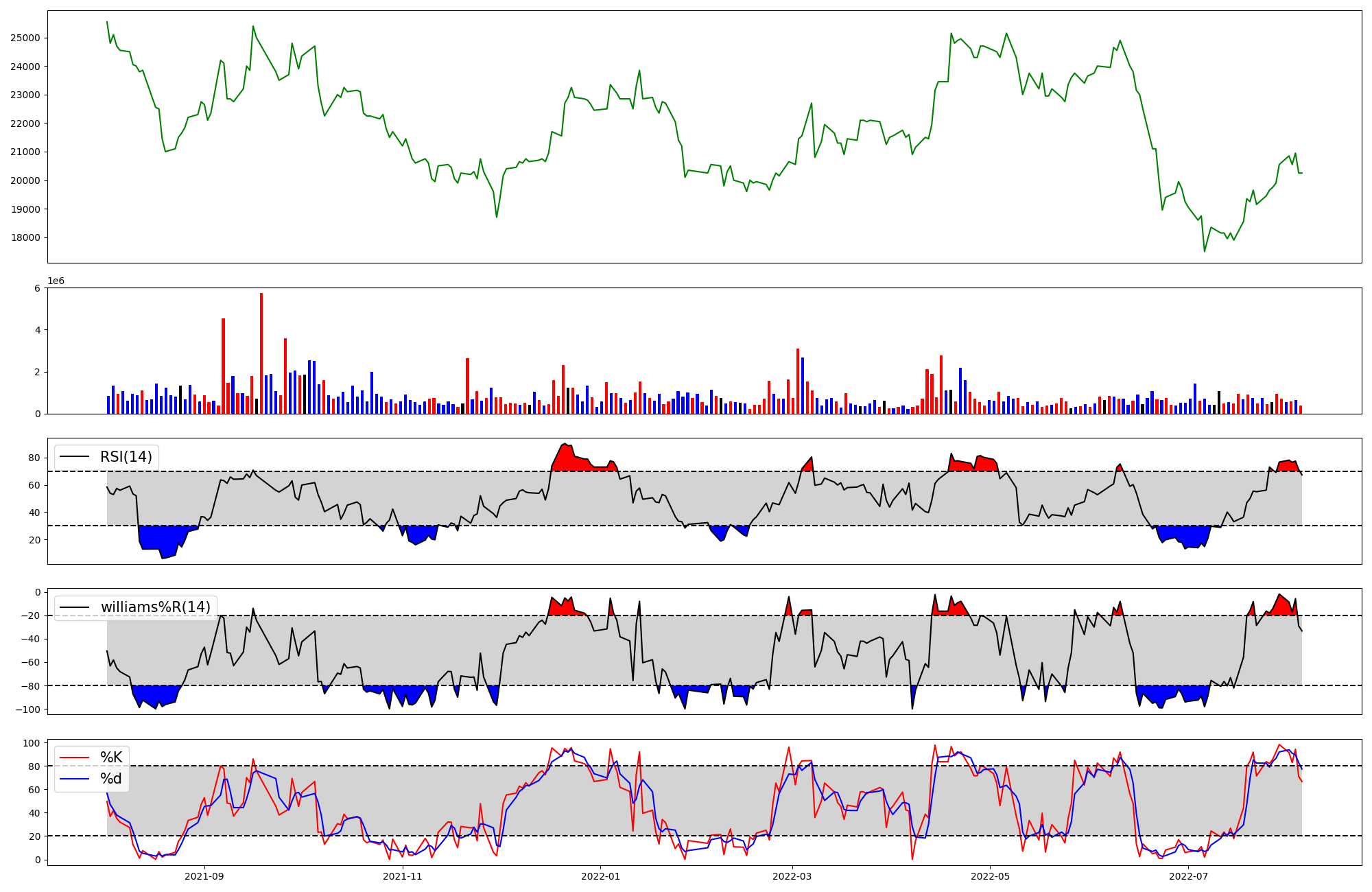Click the 2021-09 x-axis date label
Viewport: 1372px width, 892px height.
tap(204, 876)
